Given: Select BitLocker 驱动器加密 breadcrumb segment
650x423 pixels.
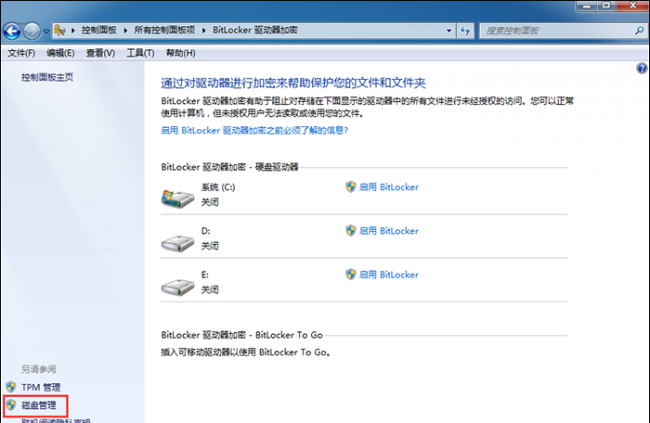Looking at the screenshot, I should coord(255,30).
